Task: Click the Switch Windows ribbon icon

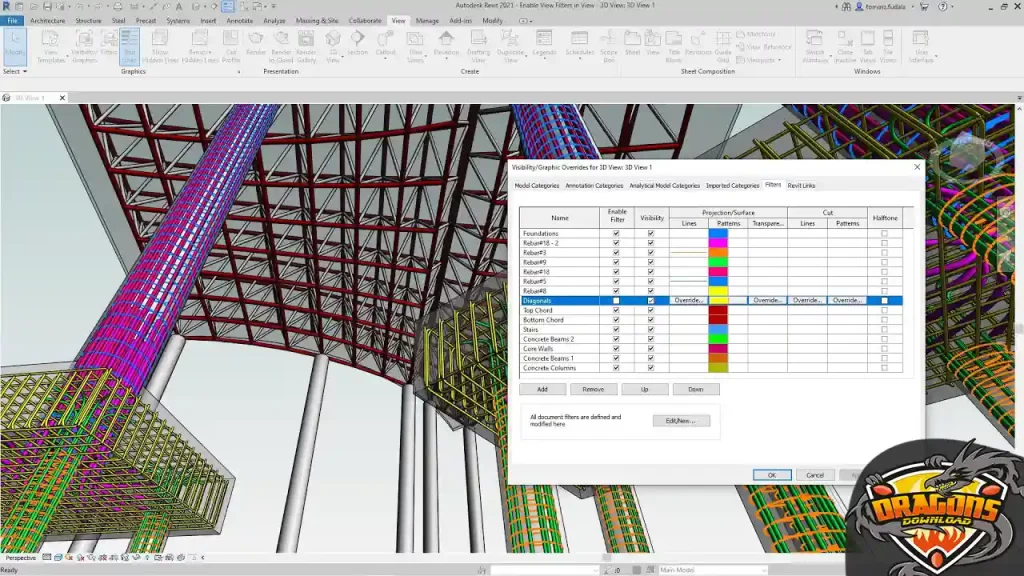Action: 815,45
